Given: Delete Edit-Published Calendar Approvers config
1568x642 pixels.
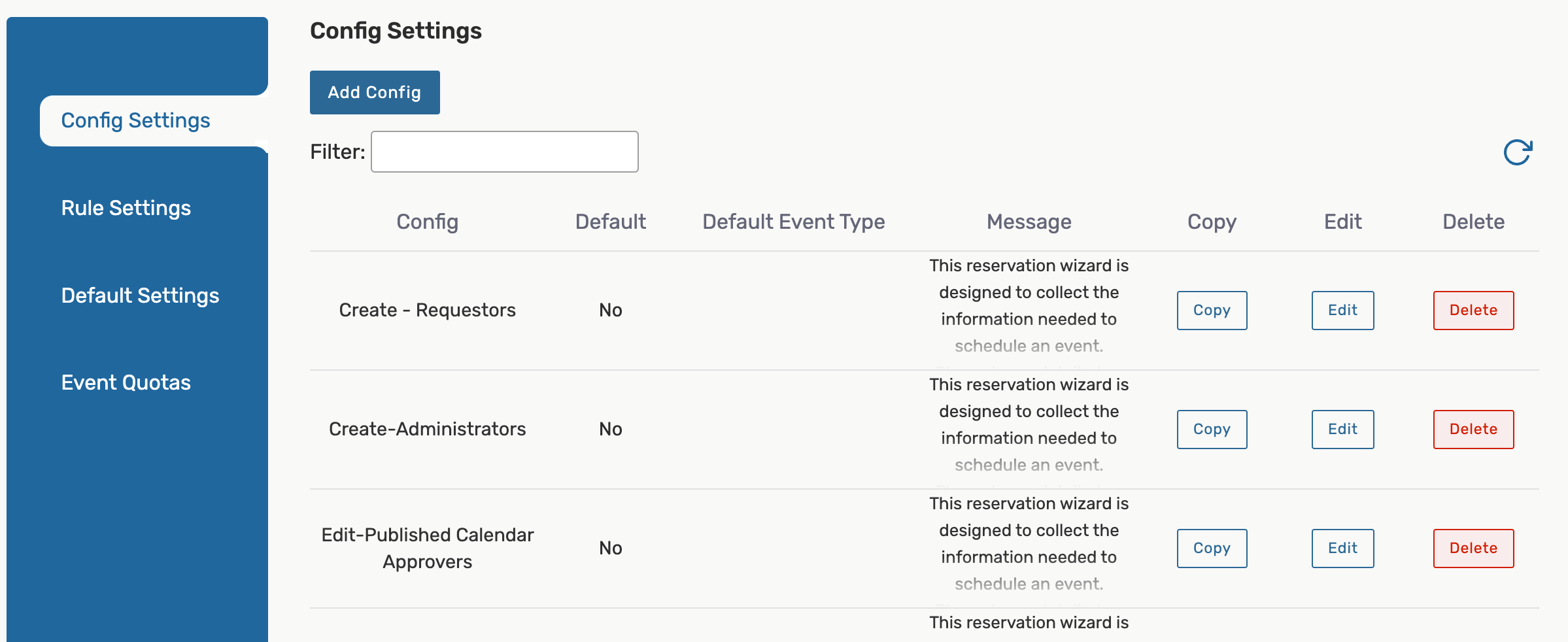Looking at the screenshot, I should (x=1473, y=549).
